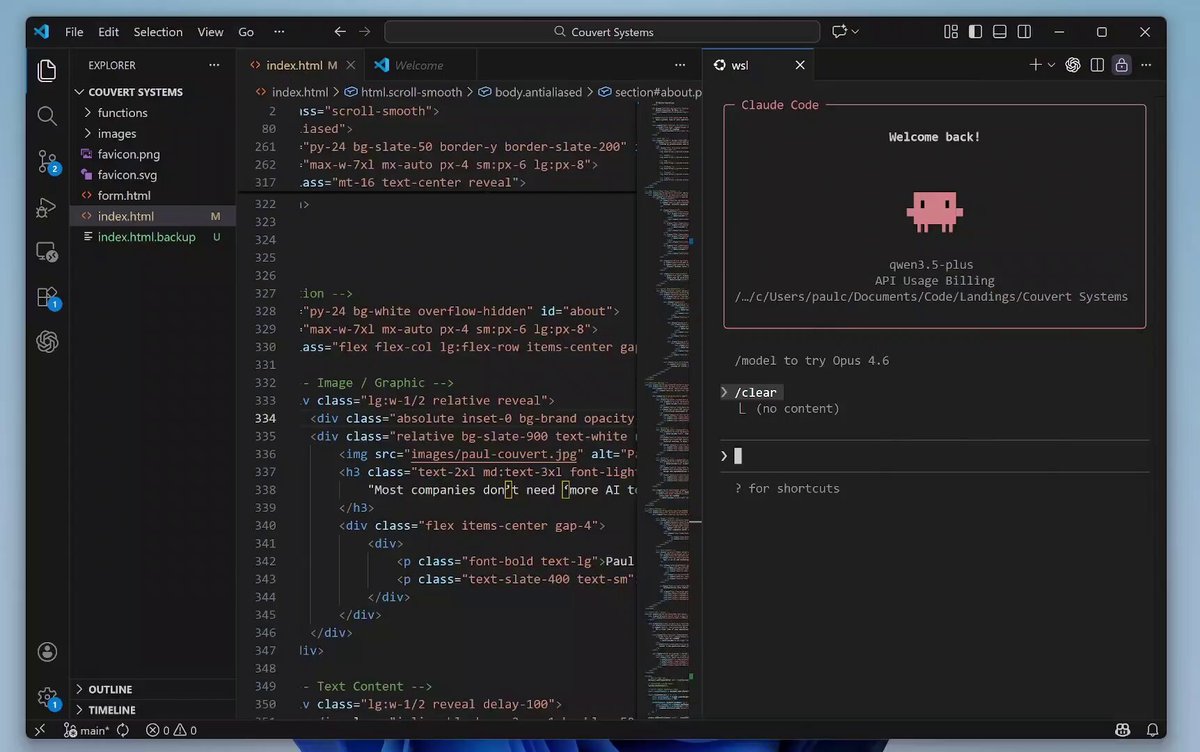Expand the OUTLINE section
Viewport: 1200px width, 752px height.
coord(110,689)
